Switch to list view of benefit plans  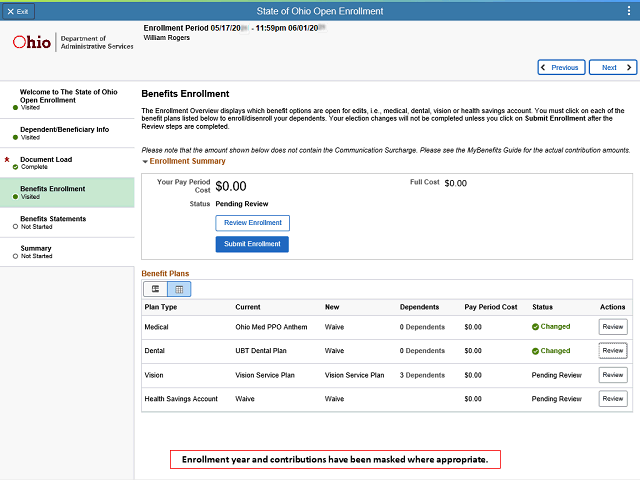tap(156, 289)
